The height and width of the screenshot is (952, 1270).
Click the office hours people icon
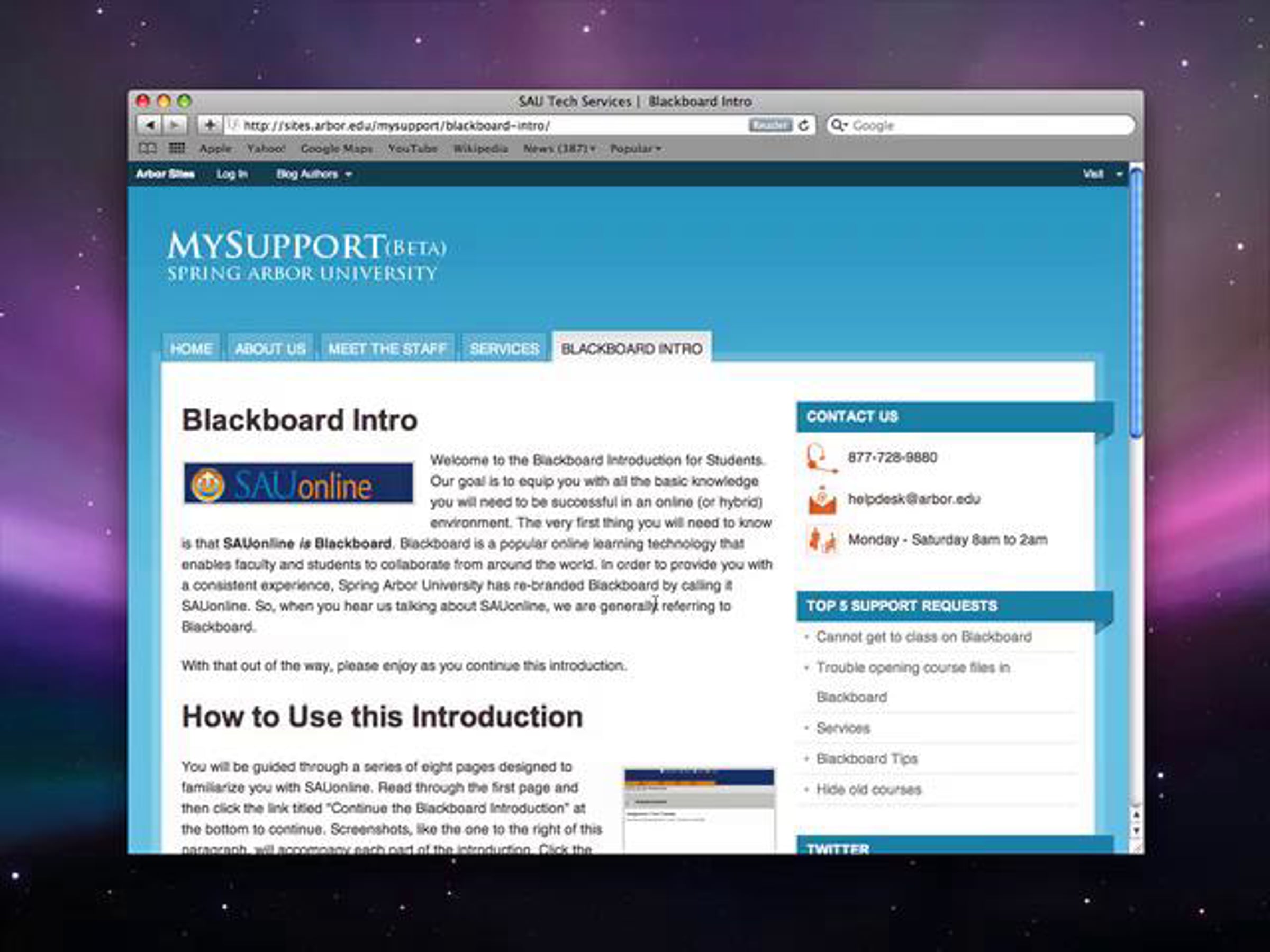pyautogui.click(x=822, y=540)
